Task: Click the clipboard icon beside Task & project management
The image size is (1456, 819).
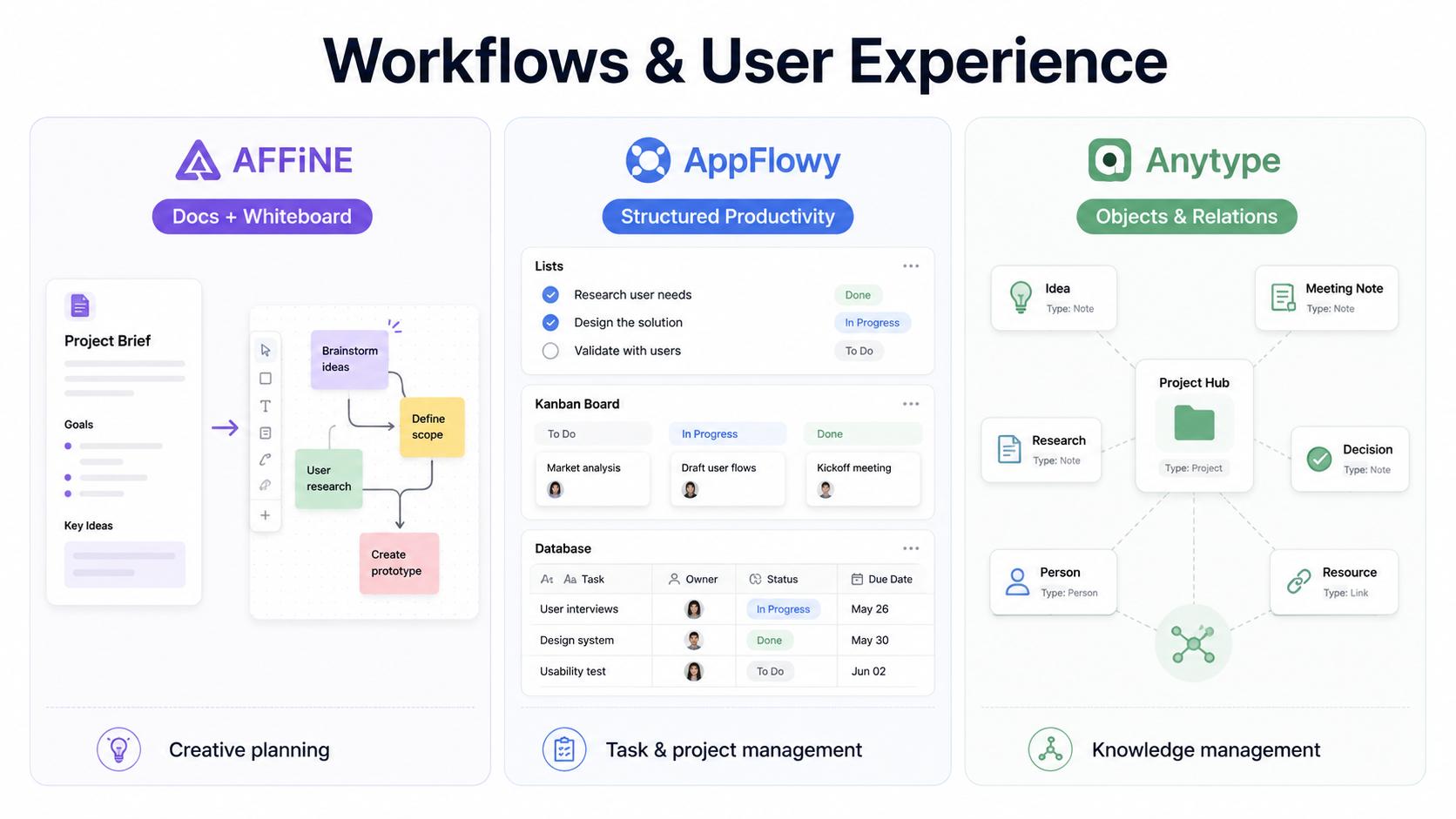Action: 564,749
